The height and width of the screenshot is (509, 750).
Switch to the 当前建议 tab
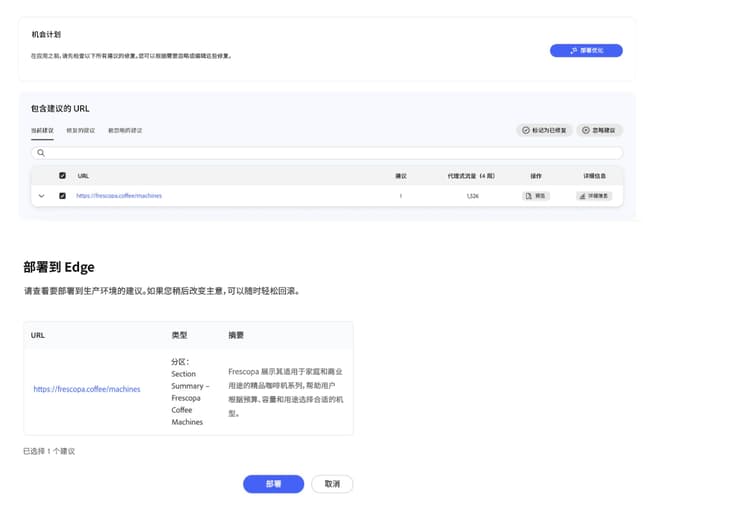click(x=42, y=131)
